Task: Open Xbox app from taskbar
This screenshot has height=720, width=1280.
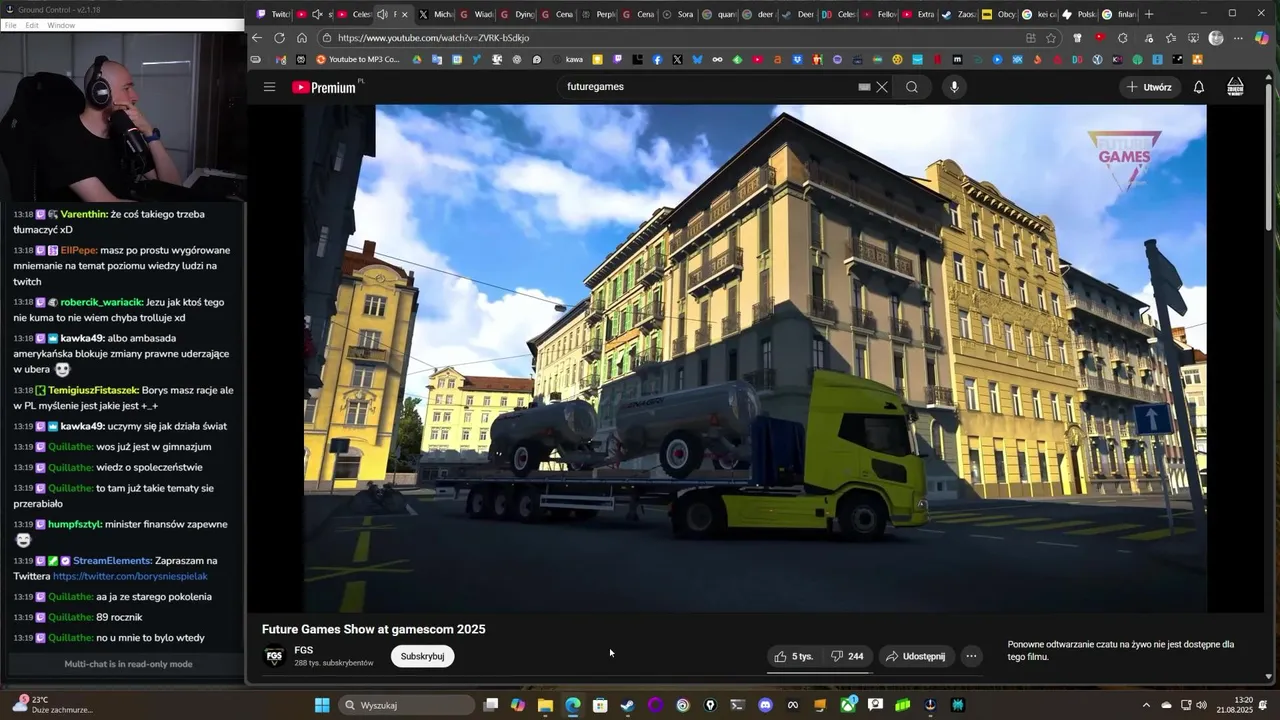Action: [848, 705]
